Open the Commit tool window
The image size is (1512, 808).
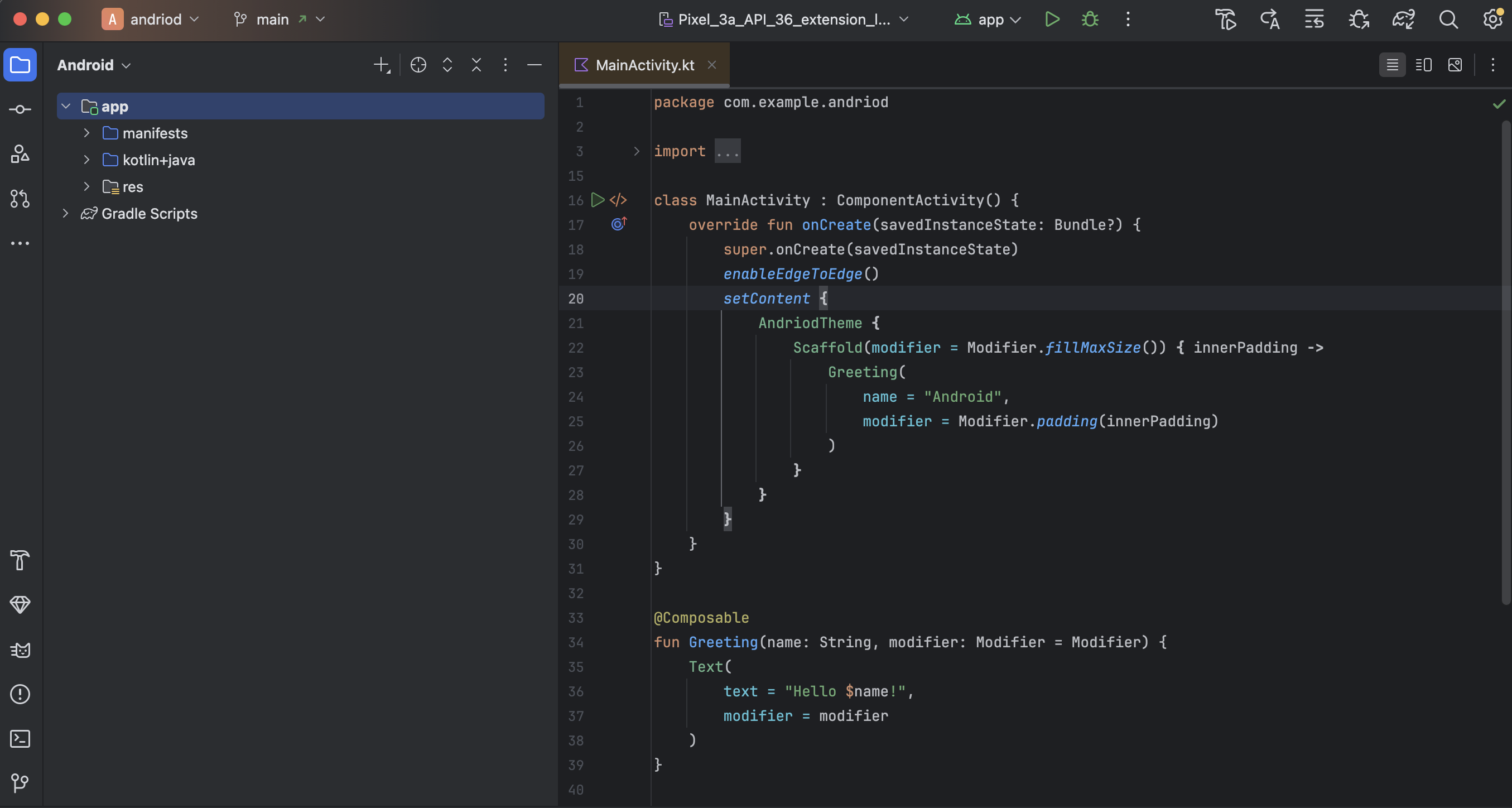[20, 109]
